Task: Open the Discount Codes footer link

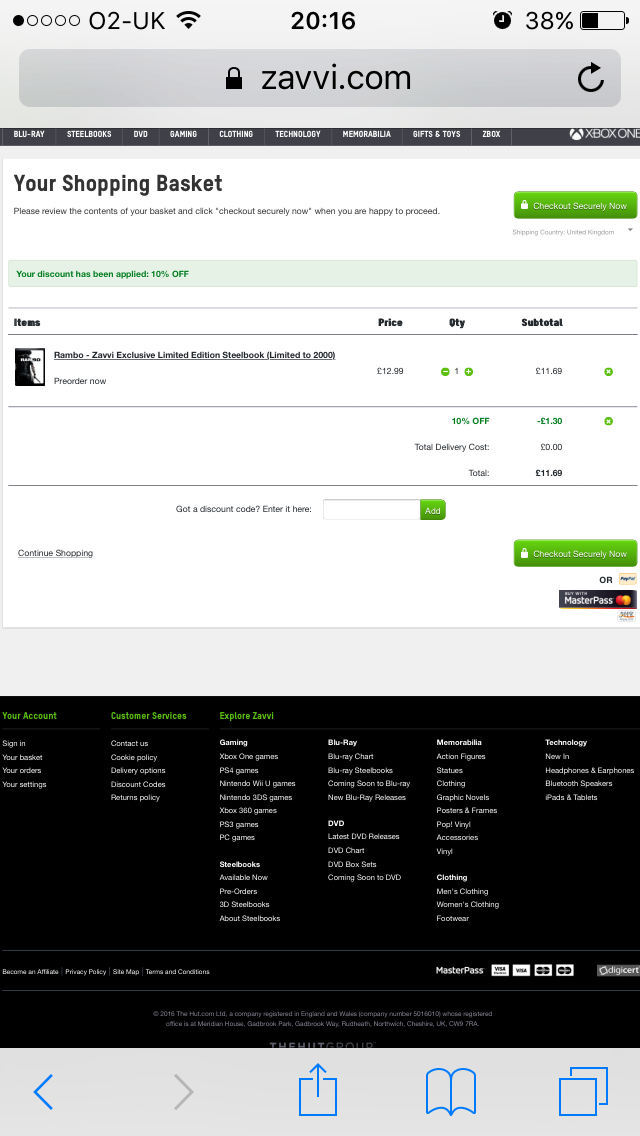Action: pos(138,785)
